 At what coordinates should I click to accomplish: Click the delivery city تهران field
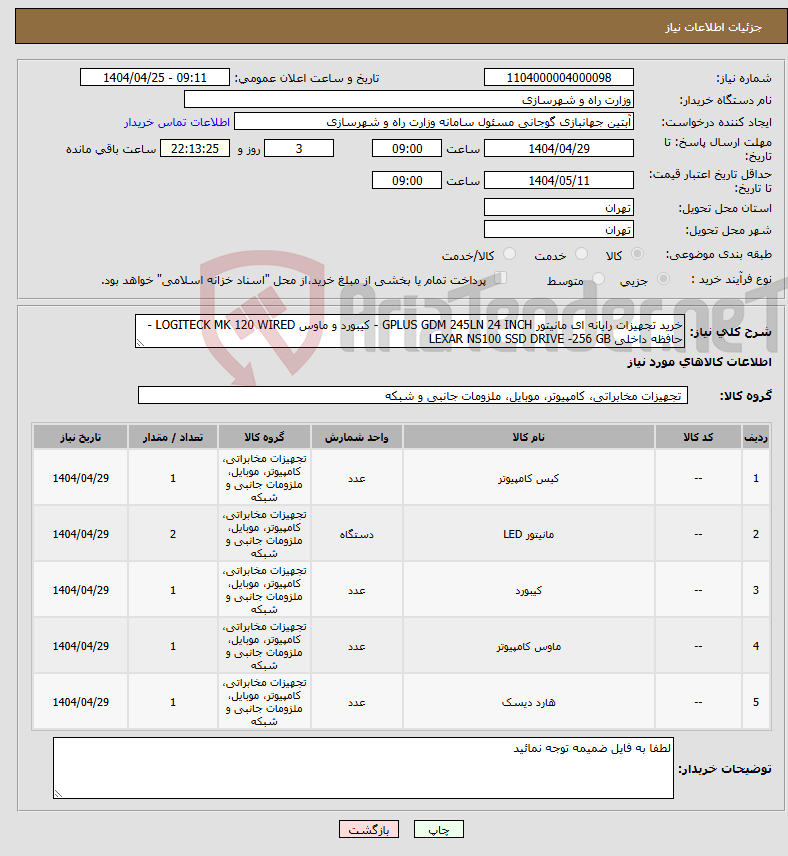pos(559,230)
